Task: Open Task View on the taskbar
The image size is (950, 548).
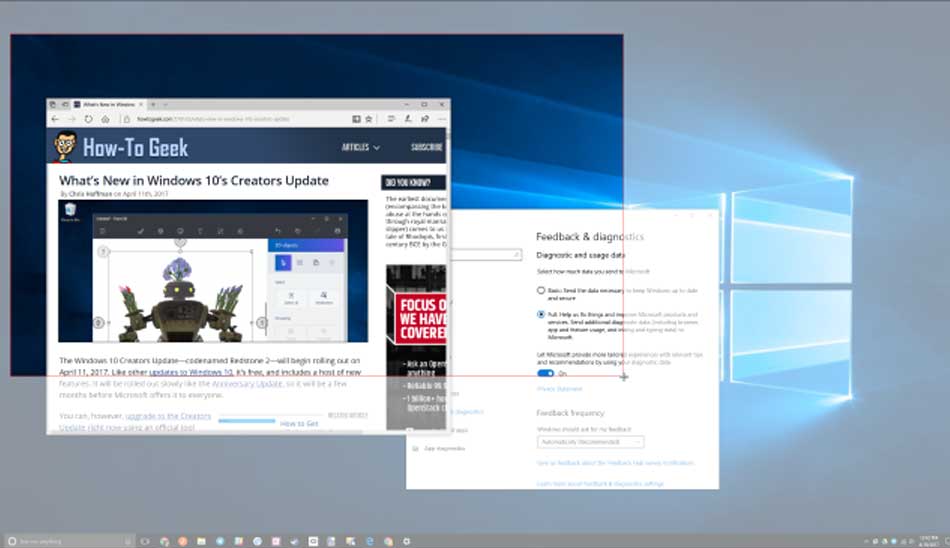Action: point(145,541)
